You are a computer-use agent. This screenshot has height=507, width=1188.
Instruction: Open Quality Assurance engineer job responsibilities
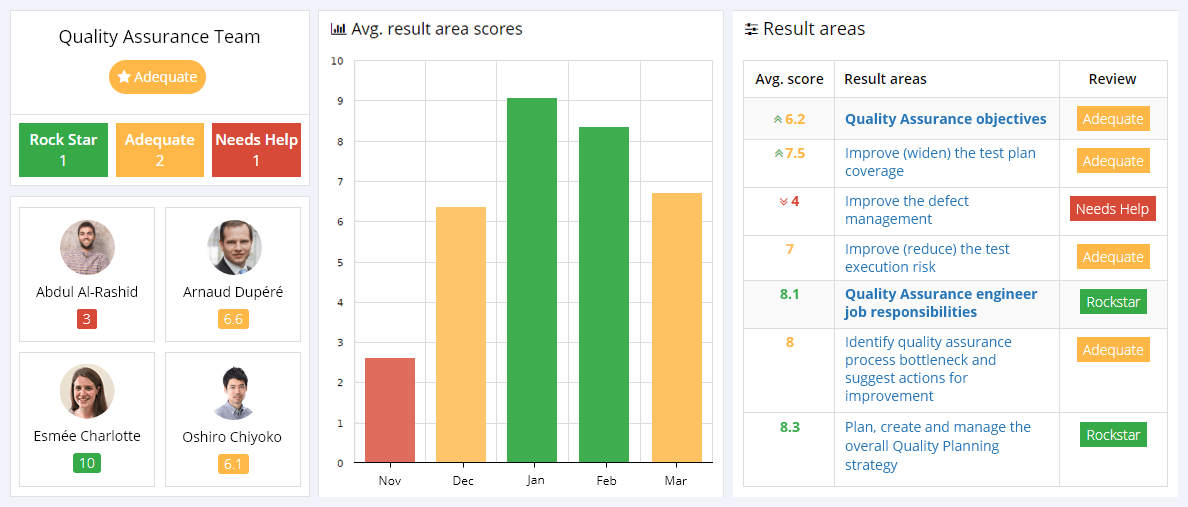[941, 303]
